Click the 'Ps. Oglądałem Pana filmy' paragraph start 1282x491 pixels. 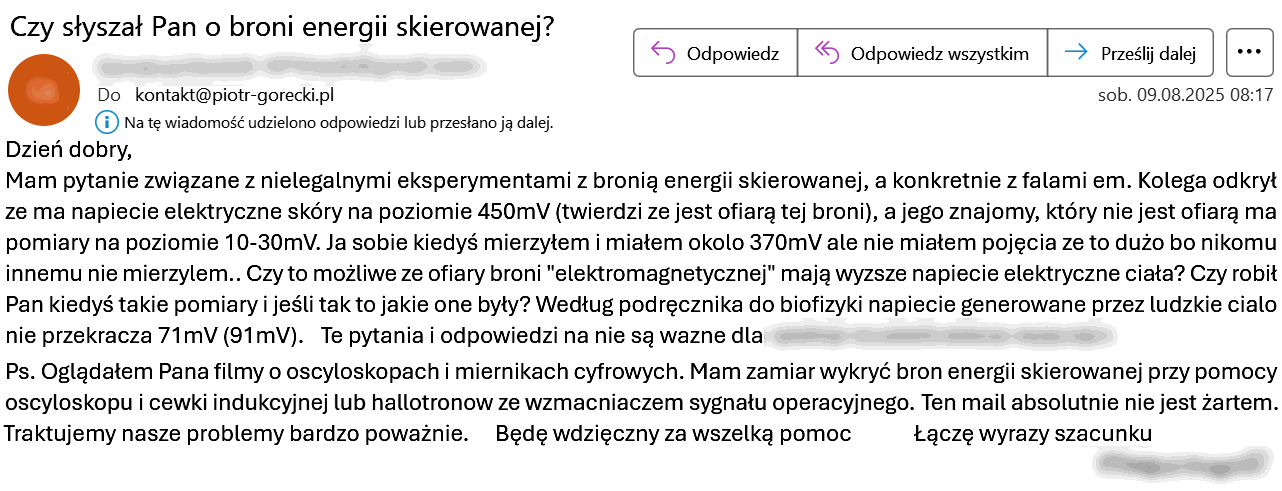(110, 373)
